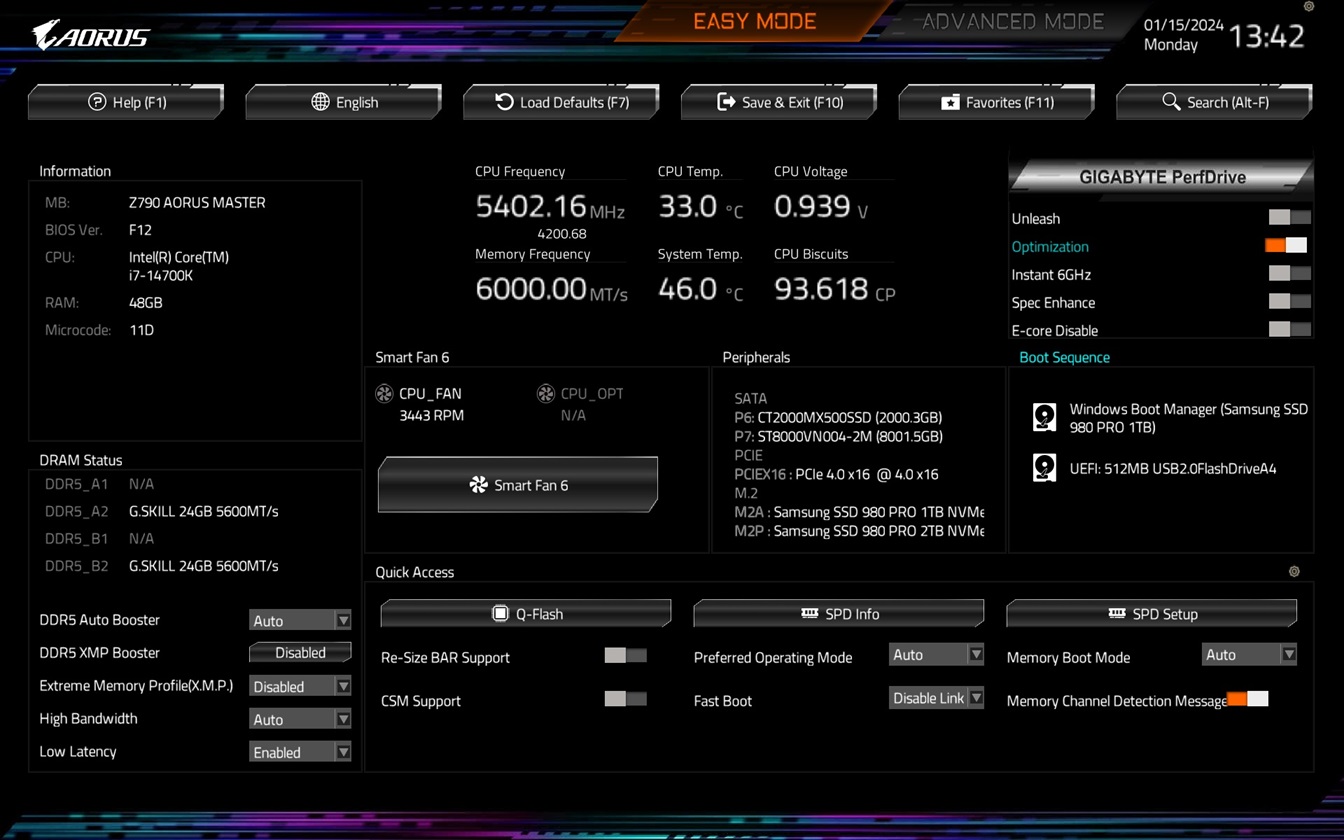Click the RAM 48GB value

tap(146, 302)
